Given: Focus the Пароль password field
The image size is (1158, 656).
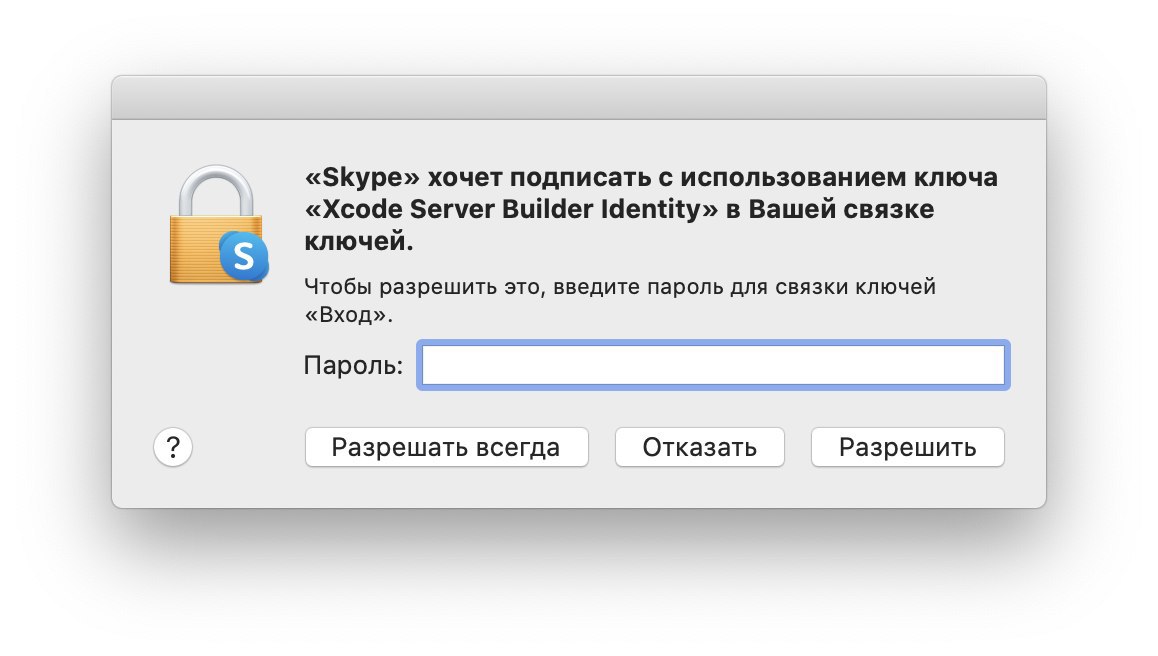Looking at the screenshot, I should tap(713, 366).
